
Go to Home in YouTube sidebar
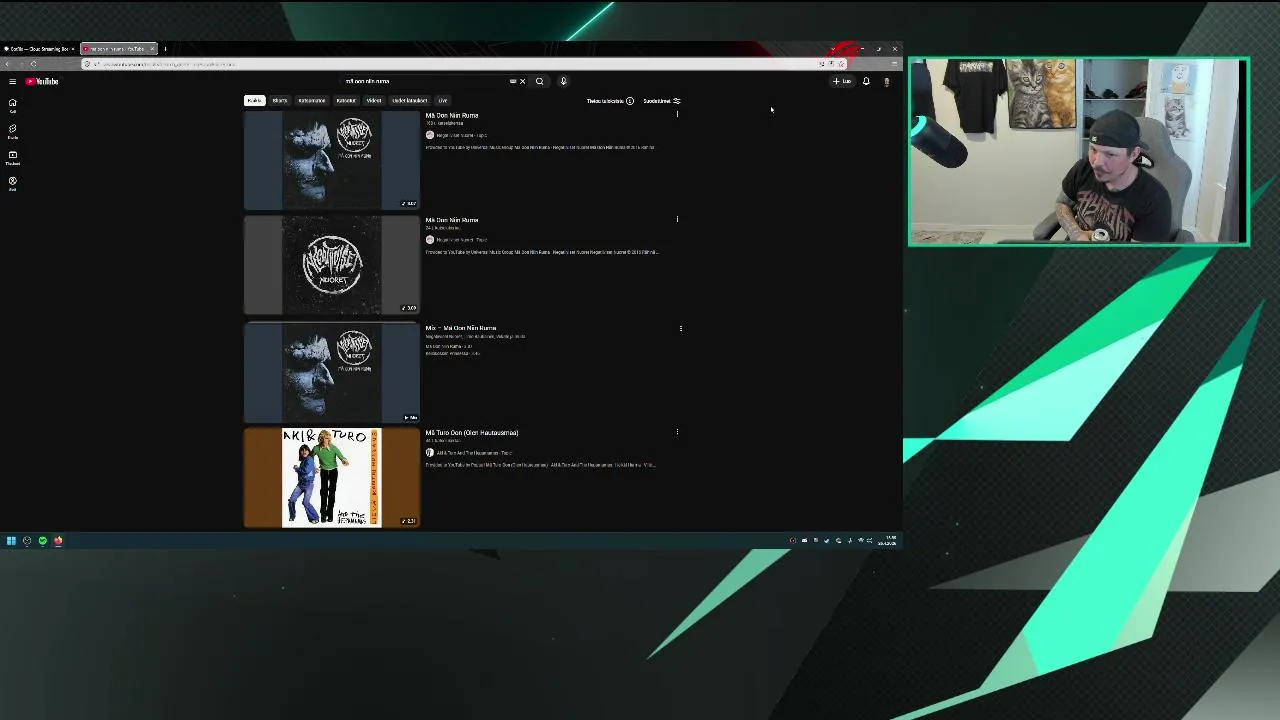coord(13,106)
